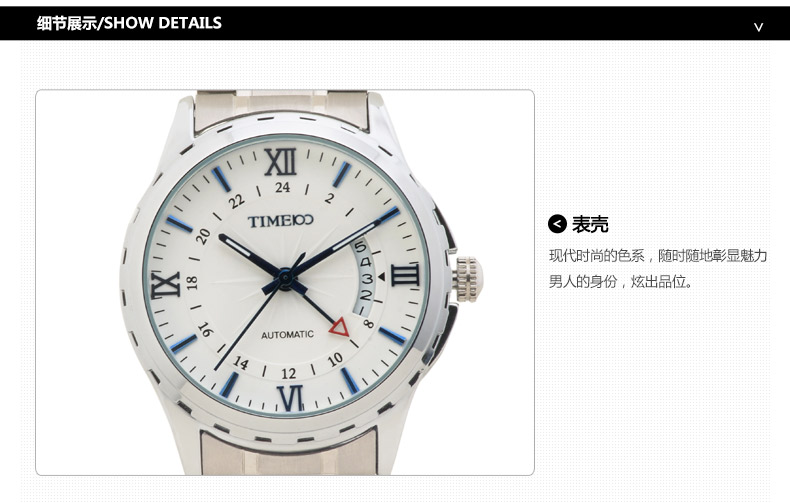The height and width of the screenshot is (503, 790).
Task: Click the black arrow icon beside 表壳
Action: click(x=557, y=224)
